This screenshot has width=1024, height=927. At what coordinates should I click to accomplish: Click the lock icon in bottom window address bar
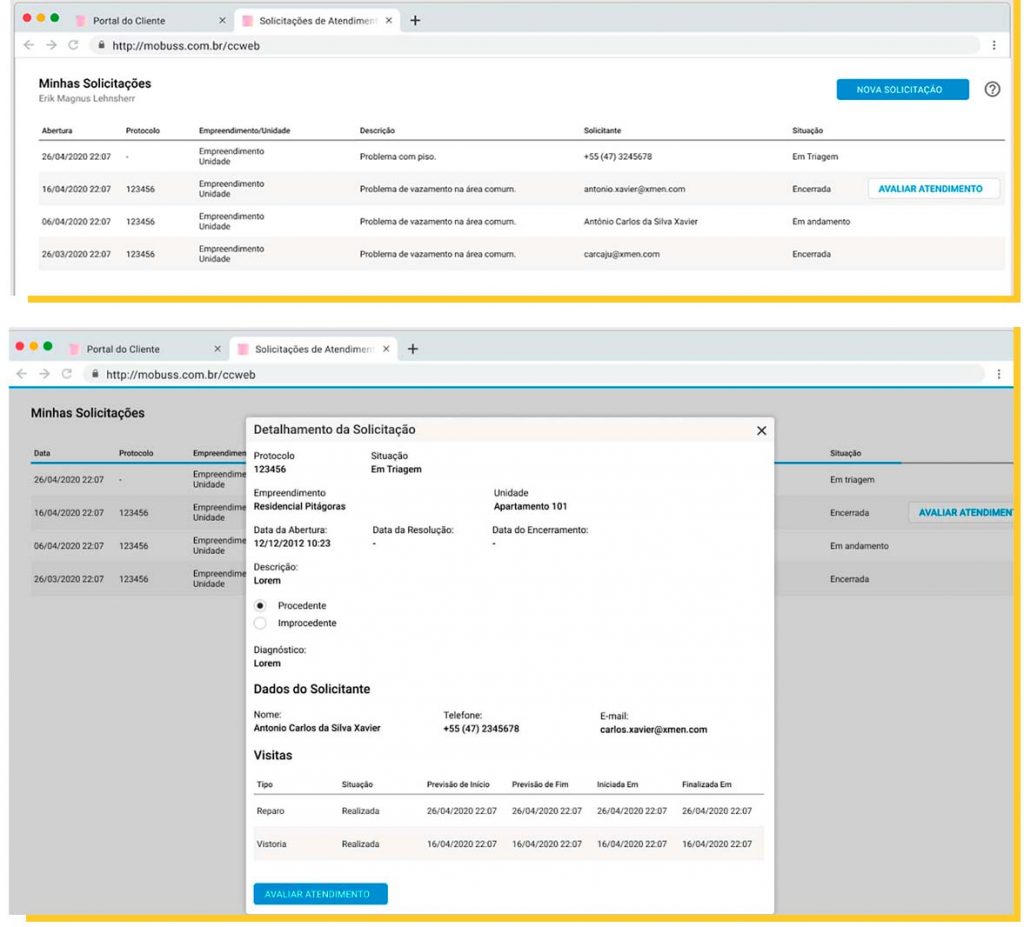pos(95,374)
